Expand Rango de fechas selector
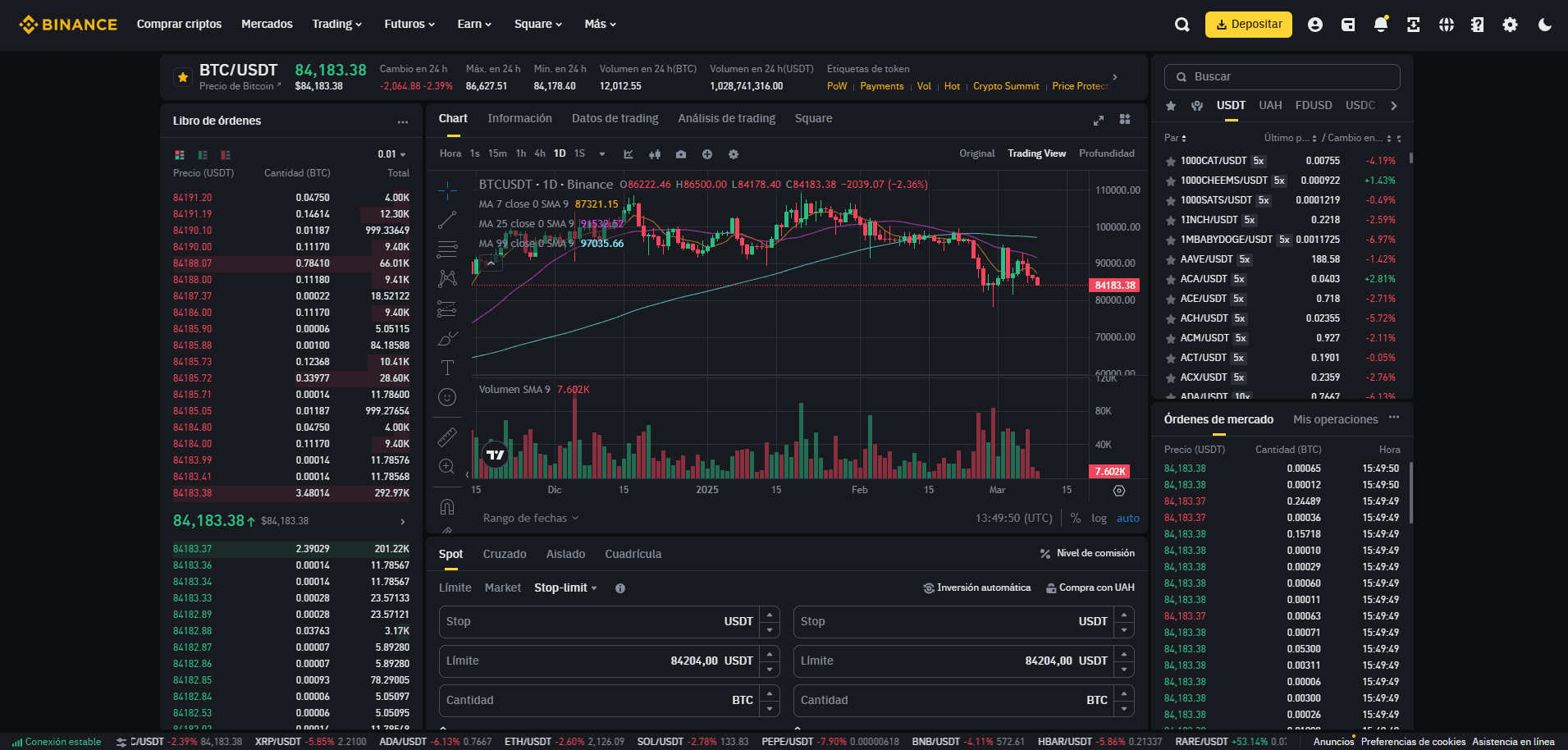 point(531,518)
